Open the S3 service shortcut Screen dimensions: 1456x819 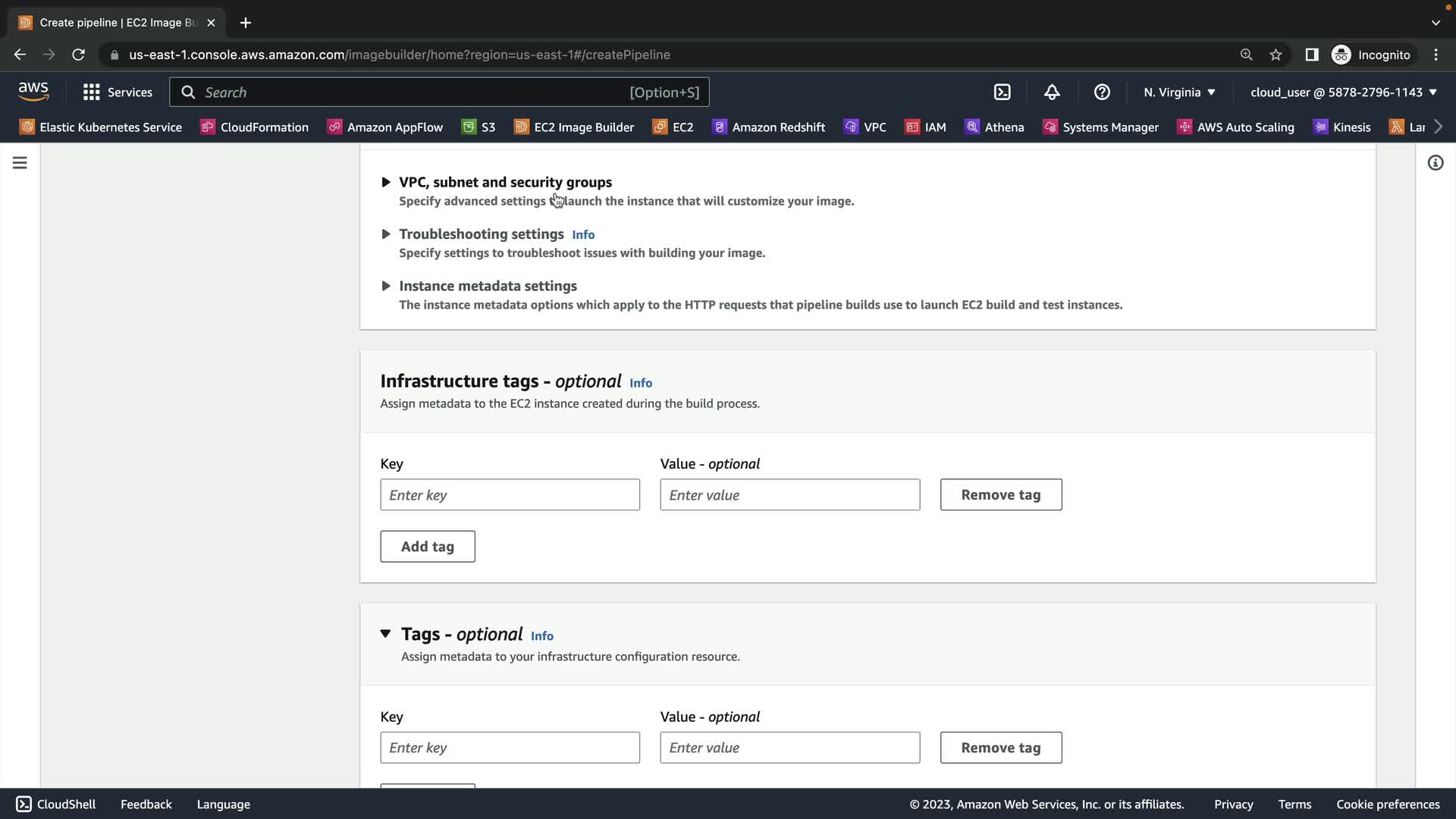point(479,127)
